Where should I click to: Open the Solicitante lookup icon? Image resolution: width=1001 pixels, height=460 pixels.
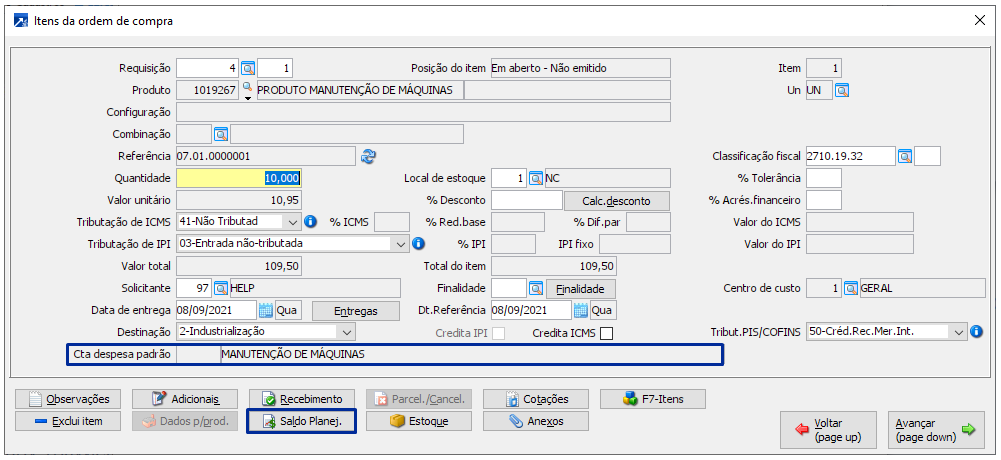pos(221,288)
